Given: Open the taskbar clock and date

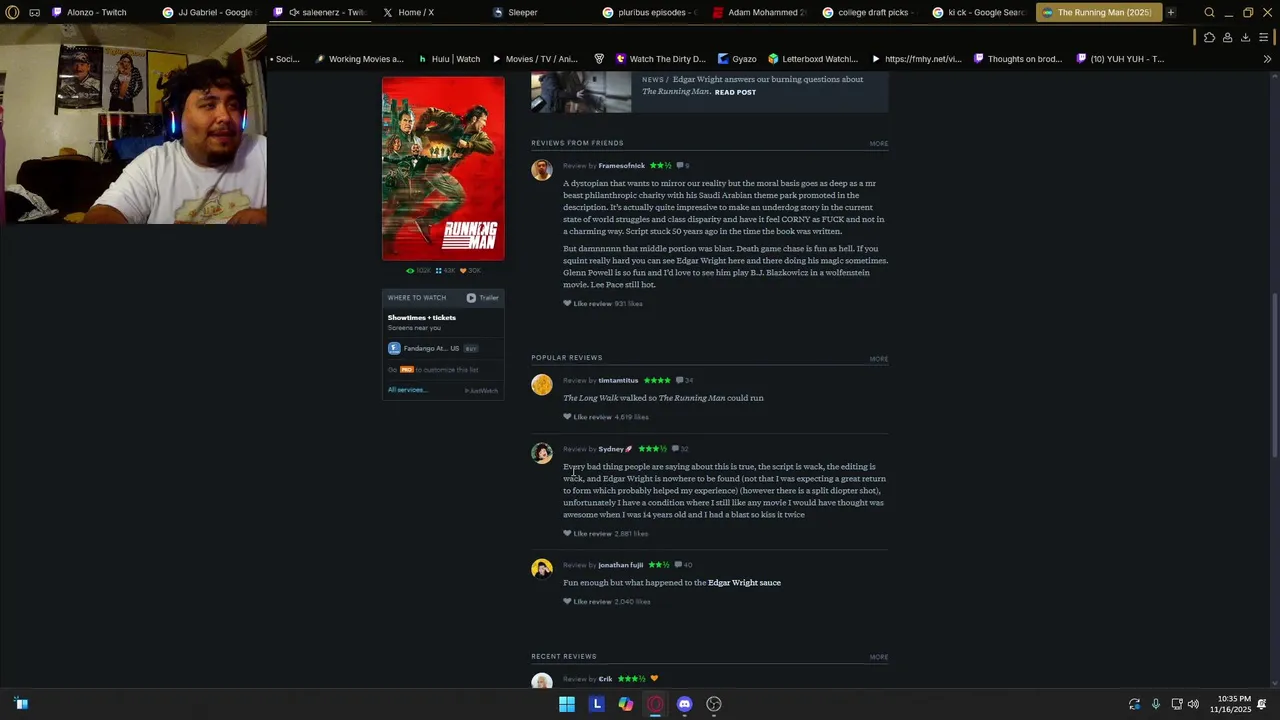Looking at the screenshot, I should (1230, 704).
